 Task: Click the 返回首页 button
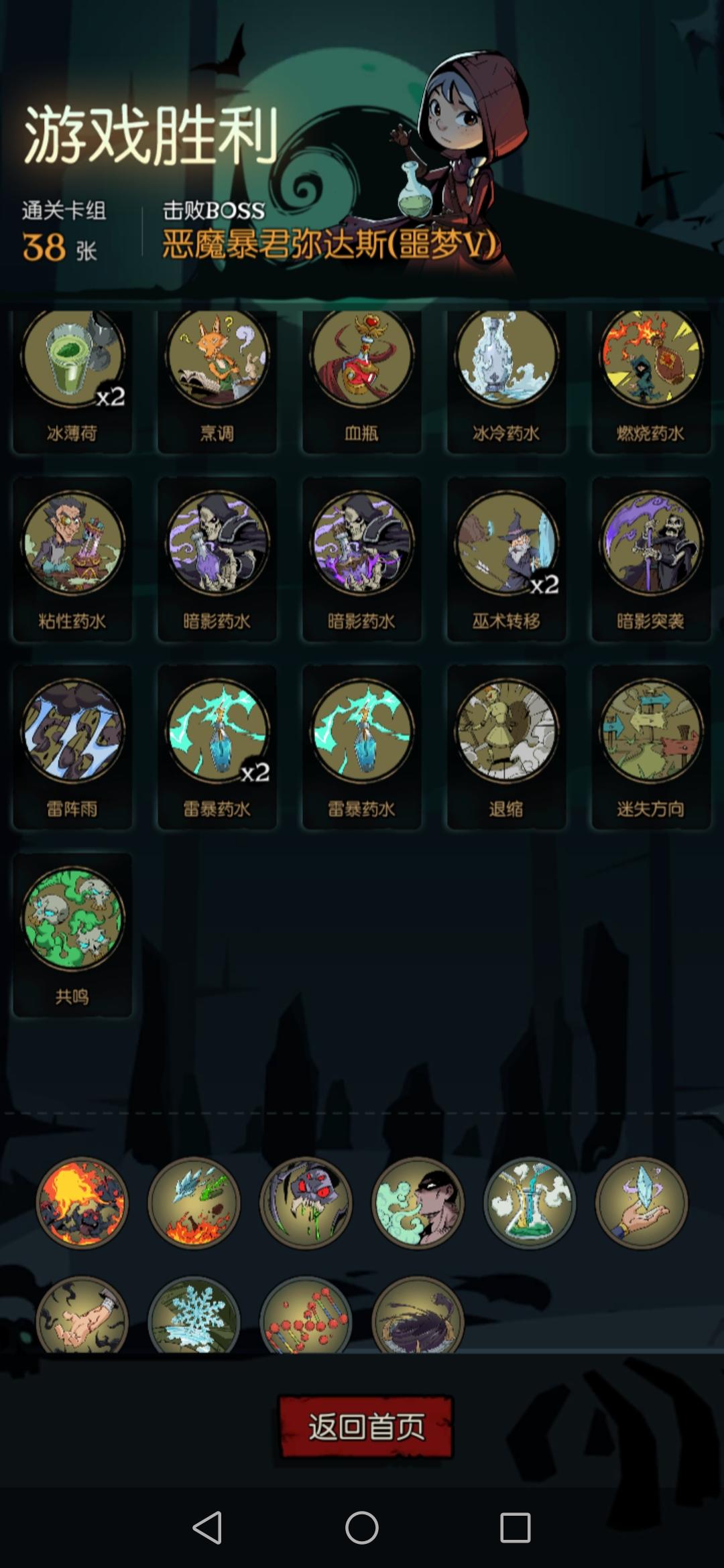pyautogui.click(x=366, y=1426)
